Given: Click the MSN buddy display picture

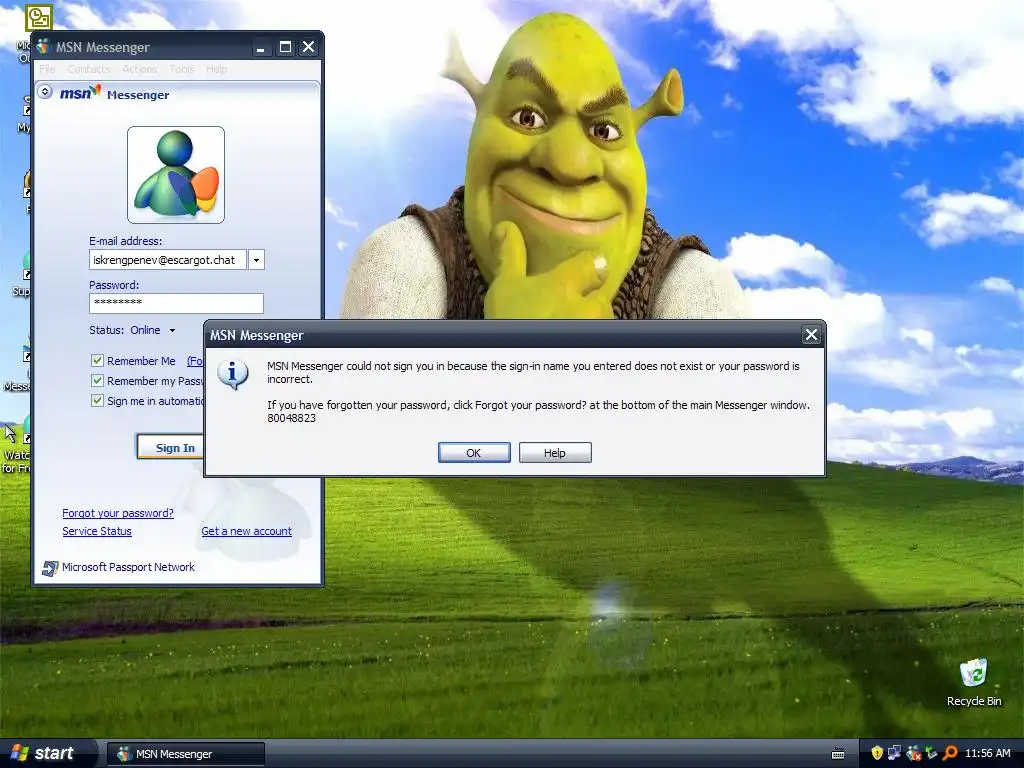Looking at the screenshot, I should [x=176, y=175].
